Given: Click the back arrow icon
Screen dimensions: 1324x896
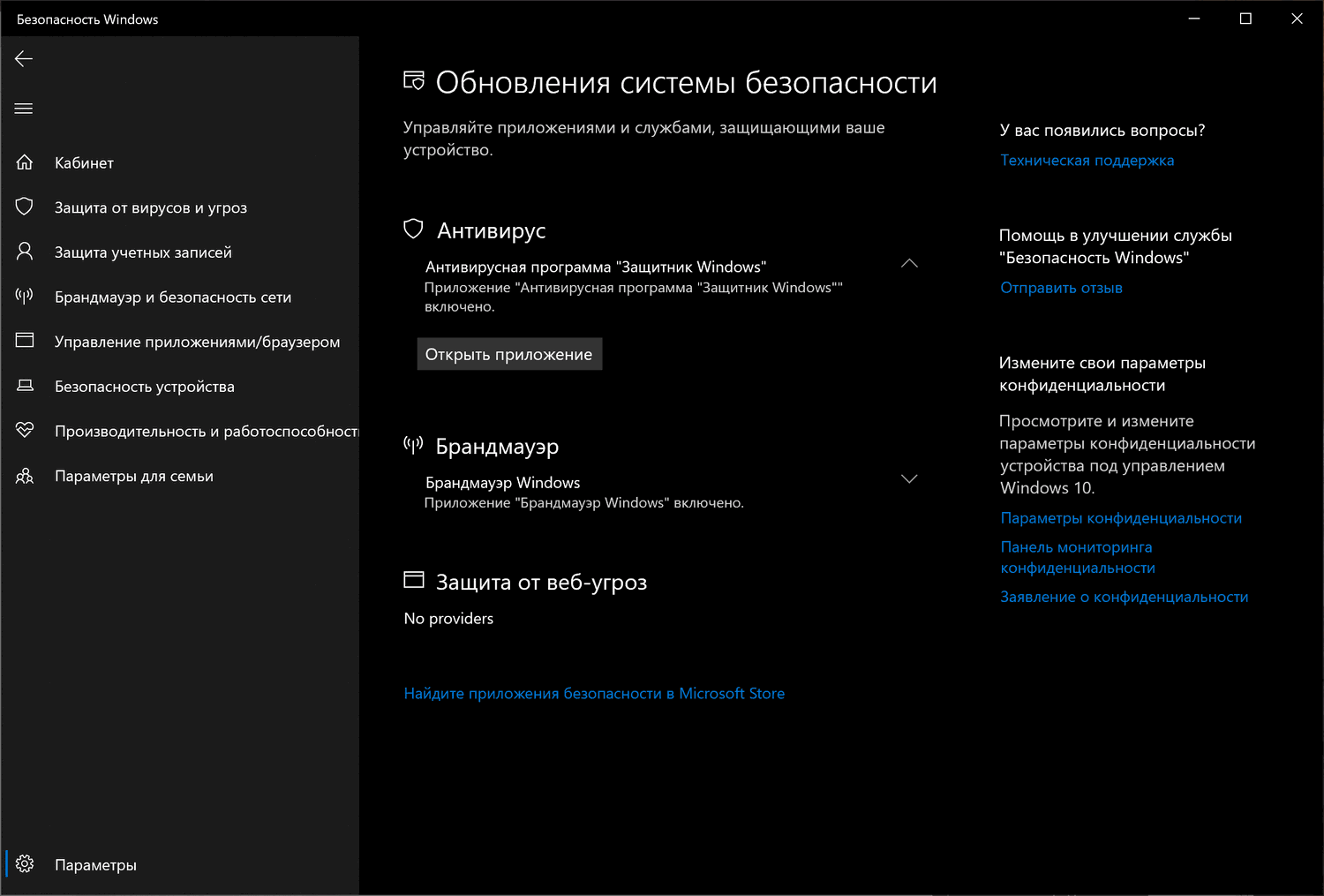Looking at the screenshot, I should 24,59.
